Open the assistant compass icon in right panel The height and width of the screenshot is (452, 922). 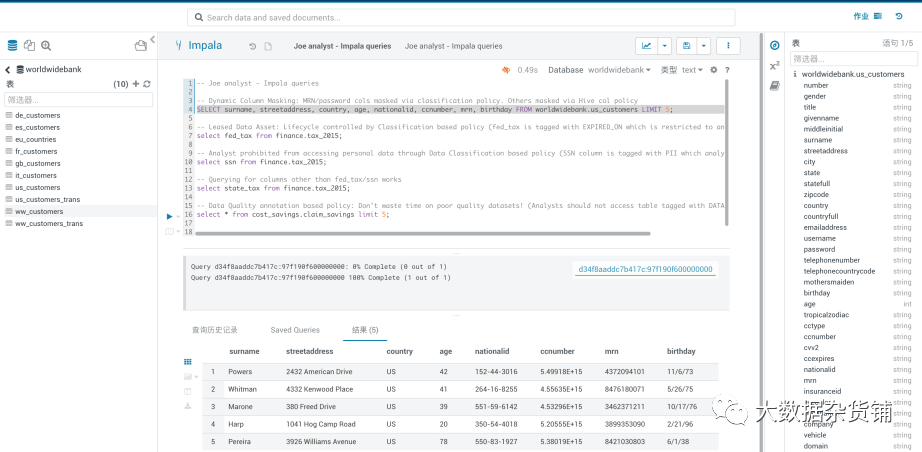774,45
